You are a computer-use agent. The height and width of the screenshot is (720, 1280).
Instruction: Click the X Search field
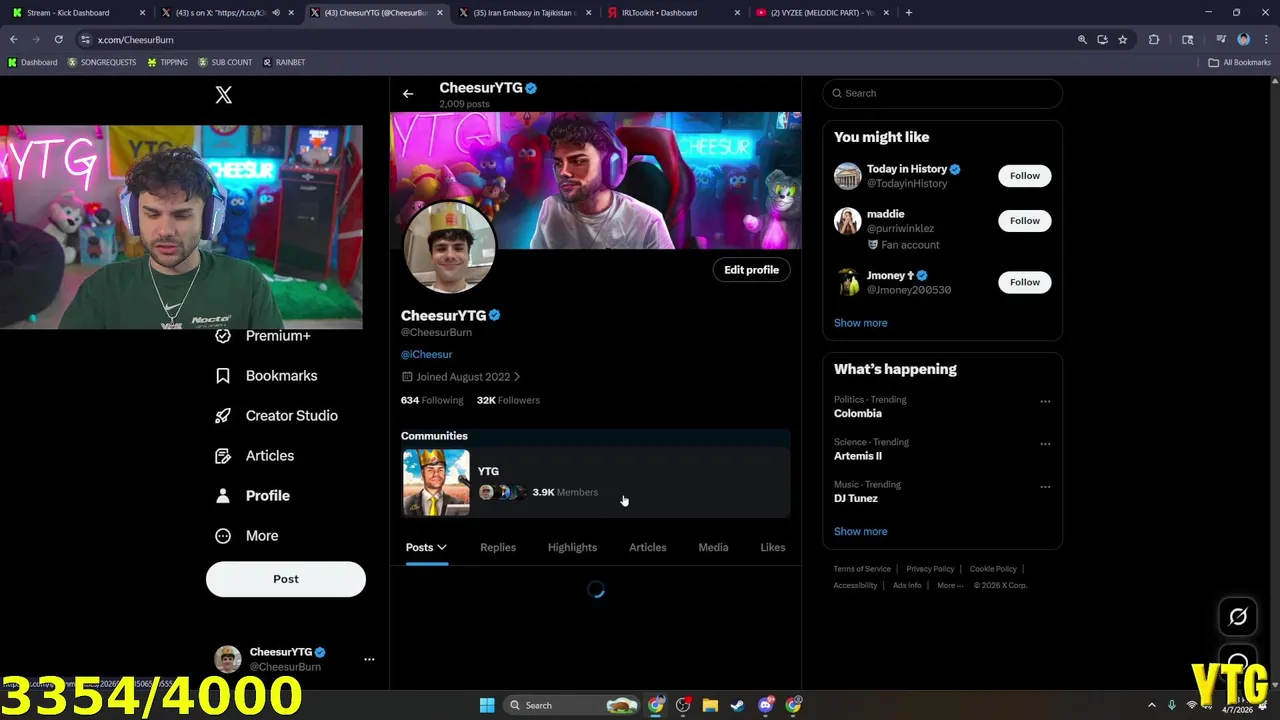[943, 94]
